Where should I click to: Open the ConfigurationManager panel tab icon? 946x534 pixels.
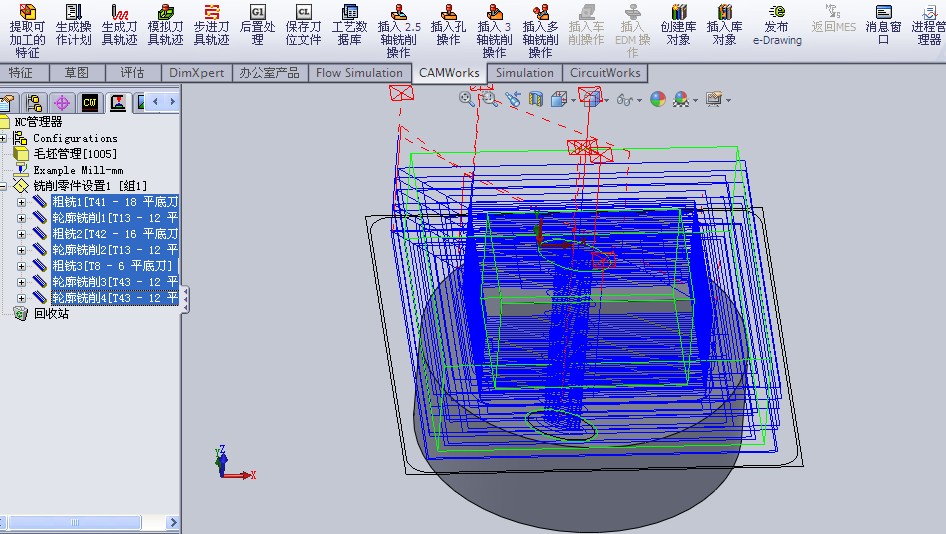34,103
